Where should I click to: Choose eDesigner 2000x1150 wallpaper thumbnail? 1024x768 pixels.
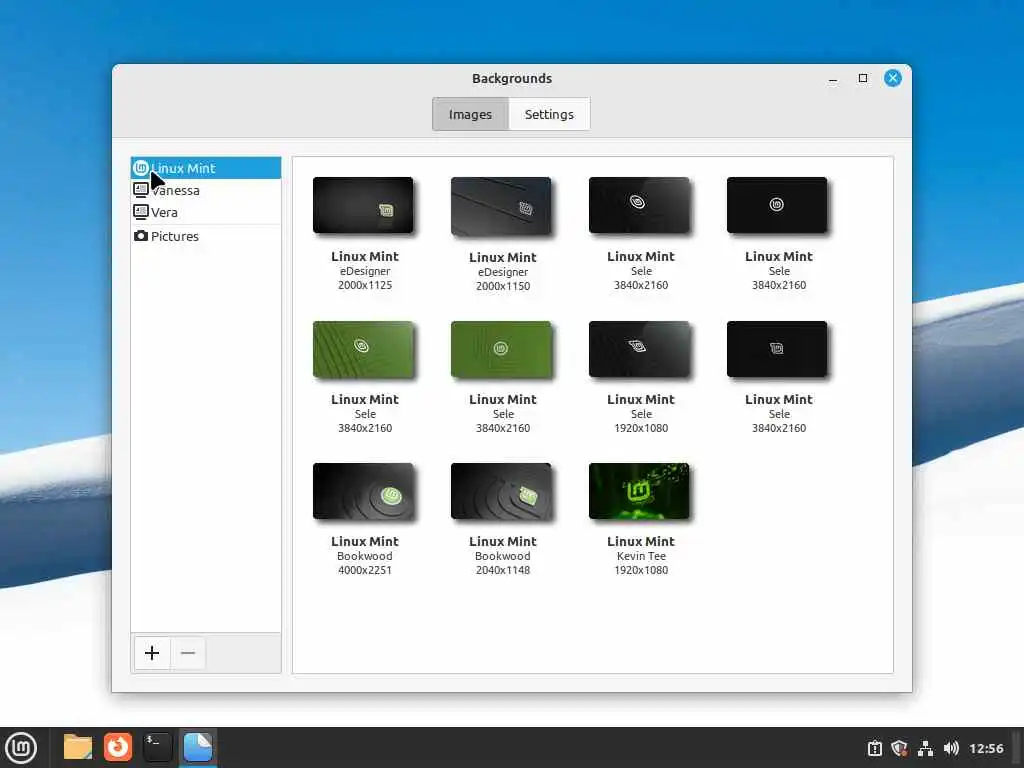[x=501, y=206]
